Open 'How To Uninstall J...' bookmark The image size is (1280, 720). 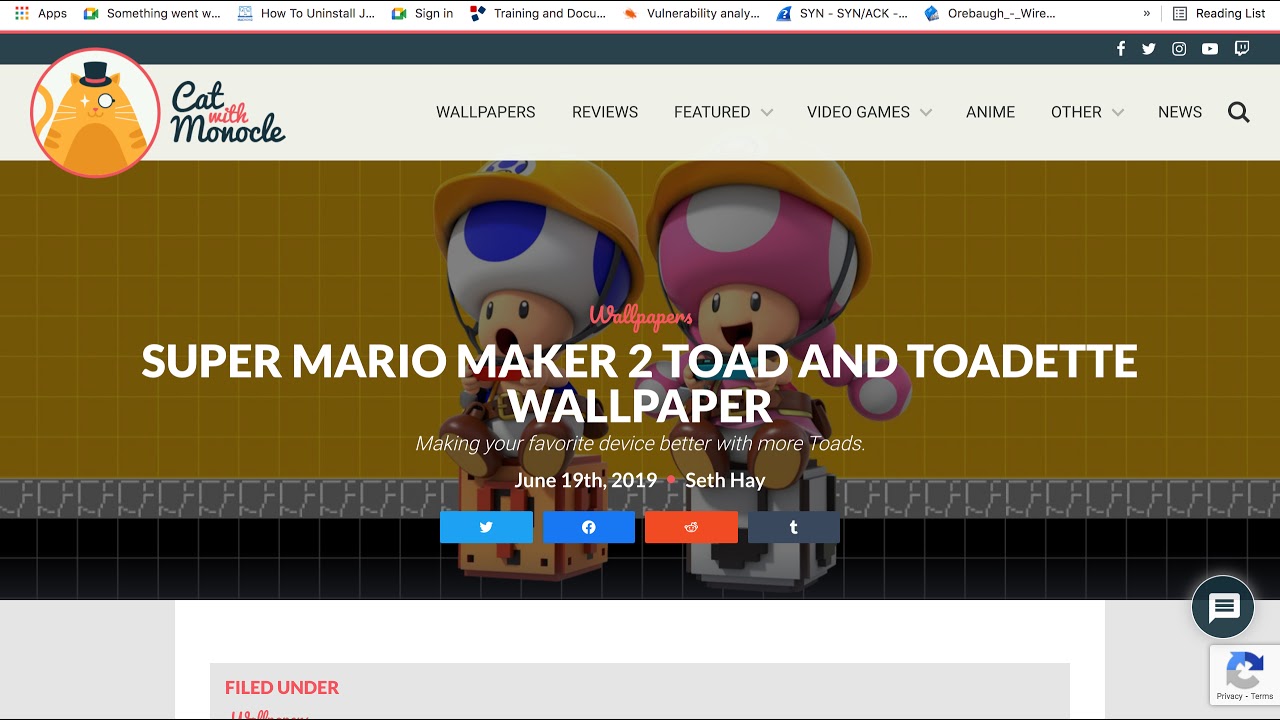point(306,13)
